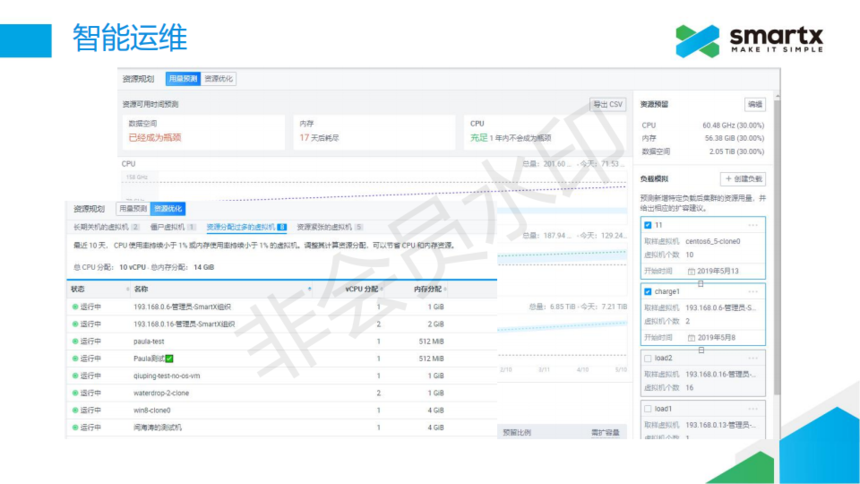The height and width of the screenshot is (484, 860).
Task: Check the load2 checkbox
Action: tap(648, 358)
